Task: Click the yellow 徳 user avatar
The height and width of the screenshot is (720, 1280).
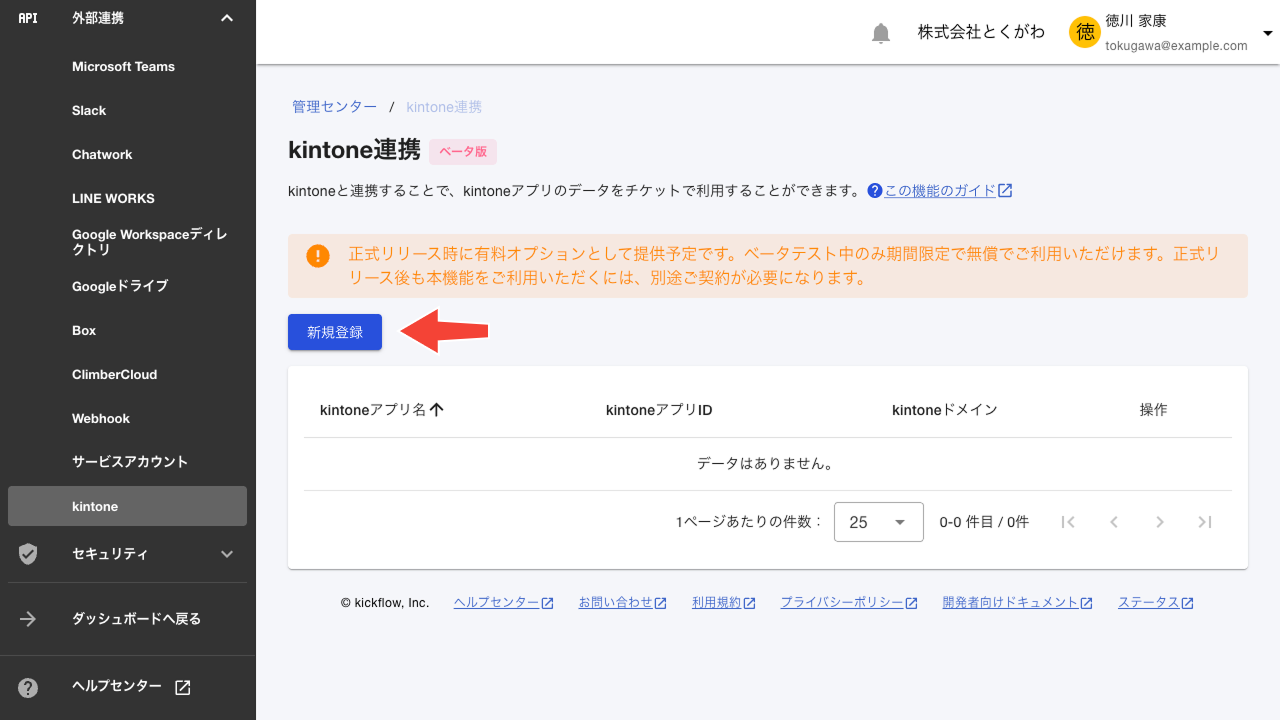Action: [1085, 32]
